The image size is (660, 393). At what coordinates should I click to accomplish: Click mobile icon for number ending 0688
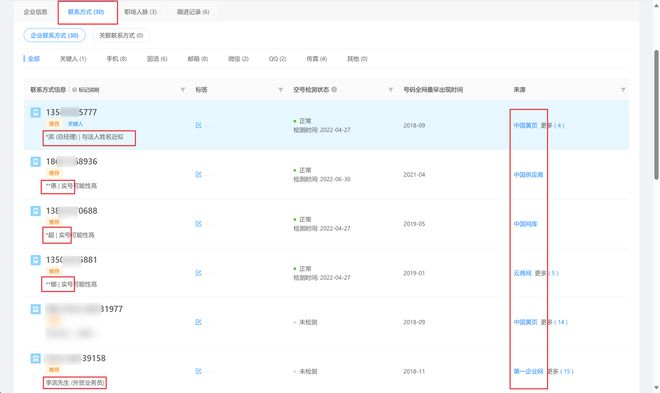pyautogui.click(x=35, y=211)
